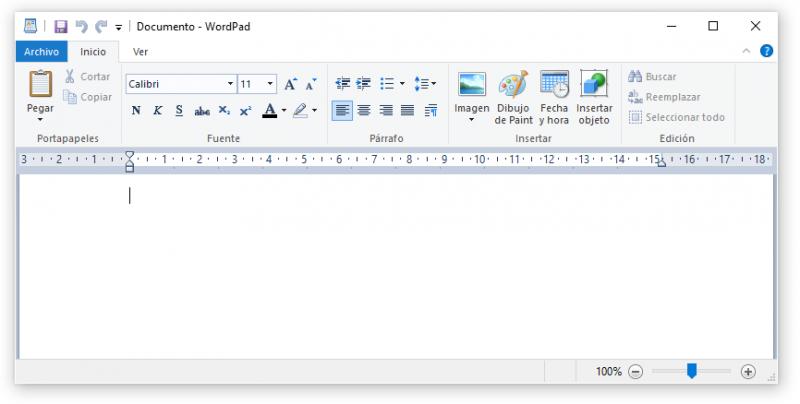This screenshot has height=404, width=800.
Task: Start a bulleted list
Action: pos(387,83)
